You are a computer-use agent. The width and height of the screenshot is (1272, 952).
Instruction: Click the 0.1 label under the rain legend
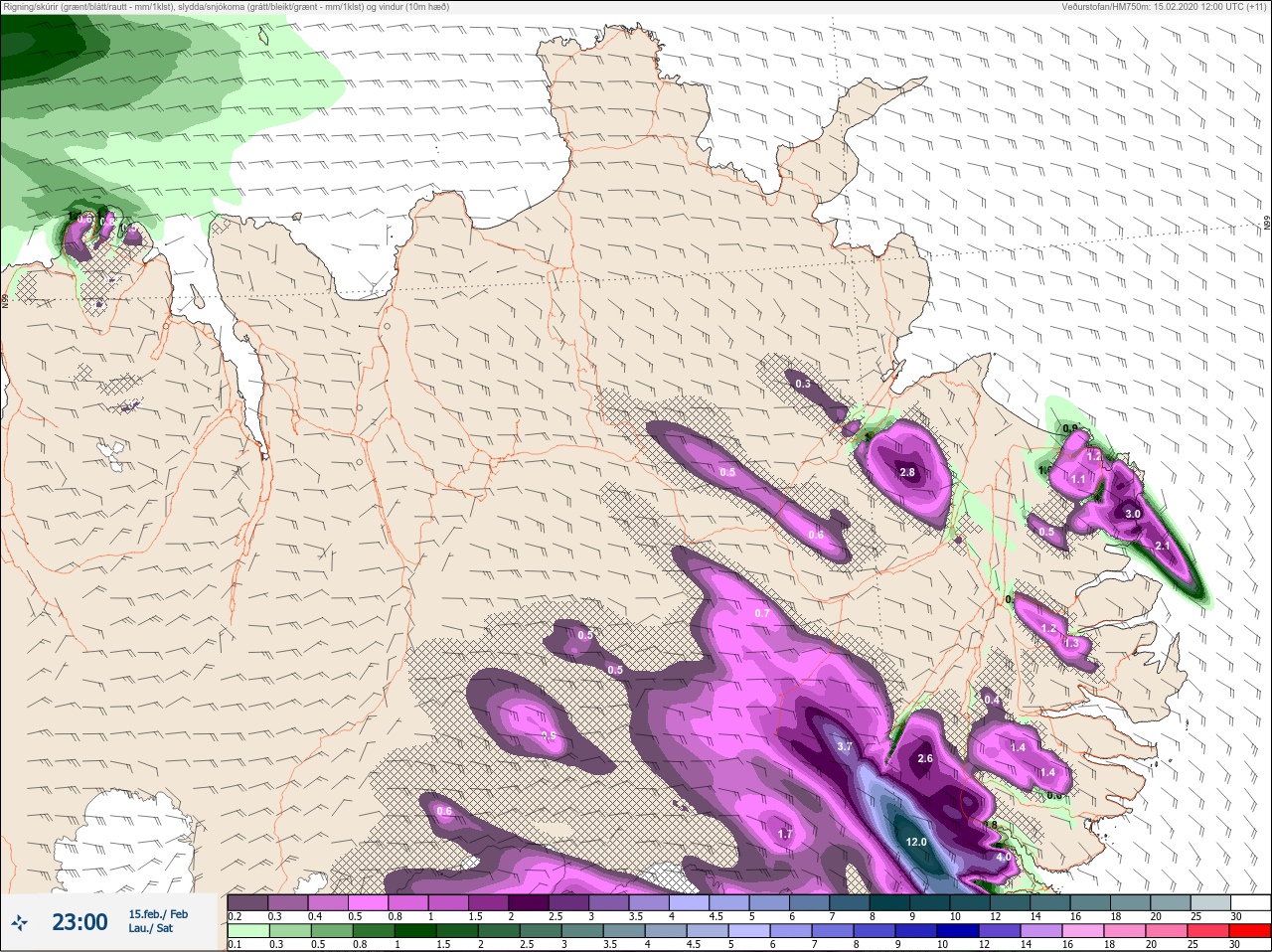pos(235,945)
